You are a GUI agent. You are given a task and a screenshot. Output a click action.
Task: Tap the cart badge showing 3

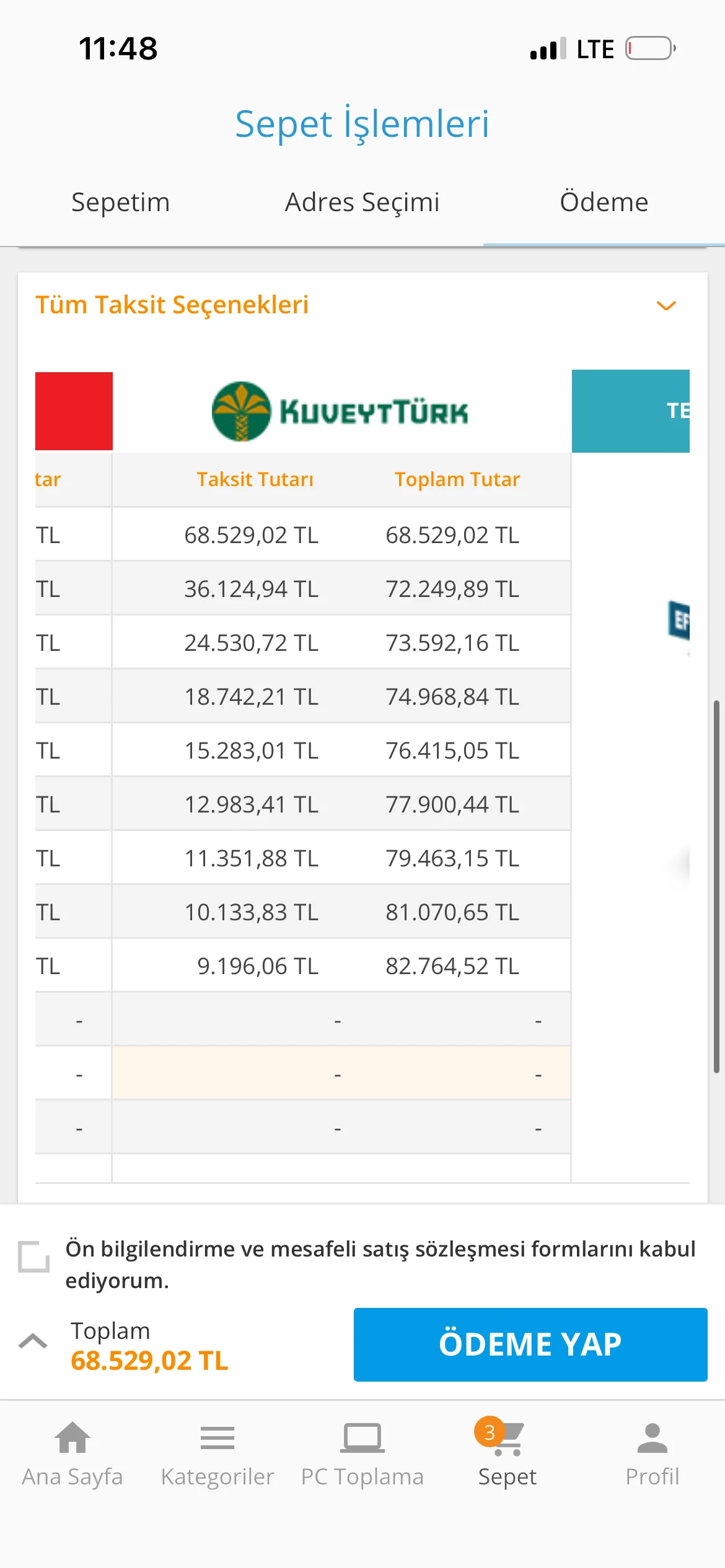pos(489,1432)
